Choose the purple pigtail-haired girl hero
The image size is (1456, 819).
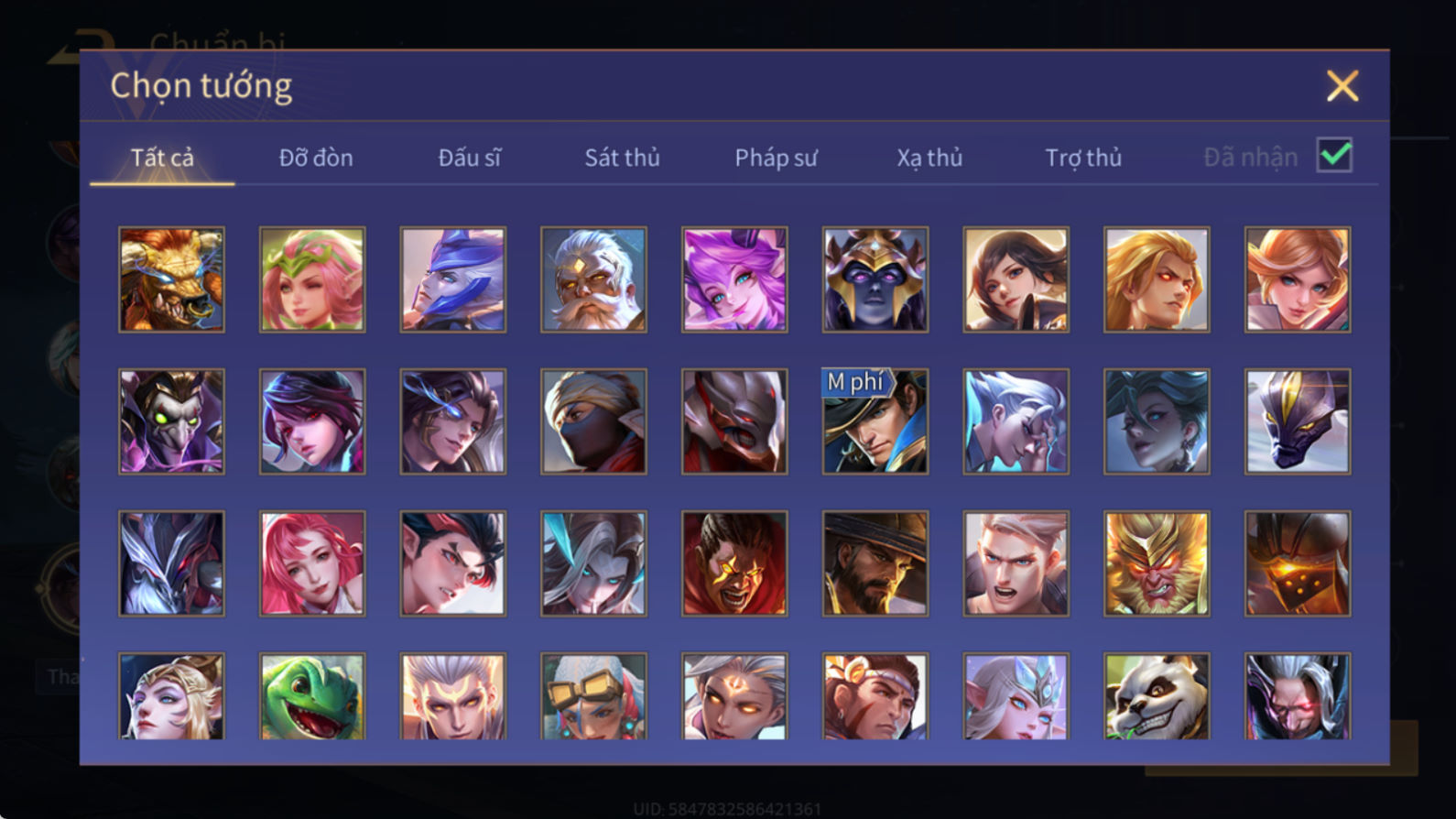[734, 279]
